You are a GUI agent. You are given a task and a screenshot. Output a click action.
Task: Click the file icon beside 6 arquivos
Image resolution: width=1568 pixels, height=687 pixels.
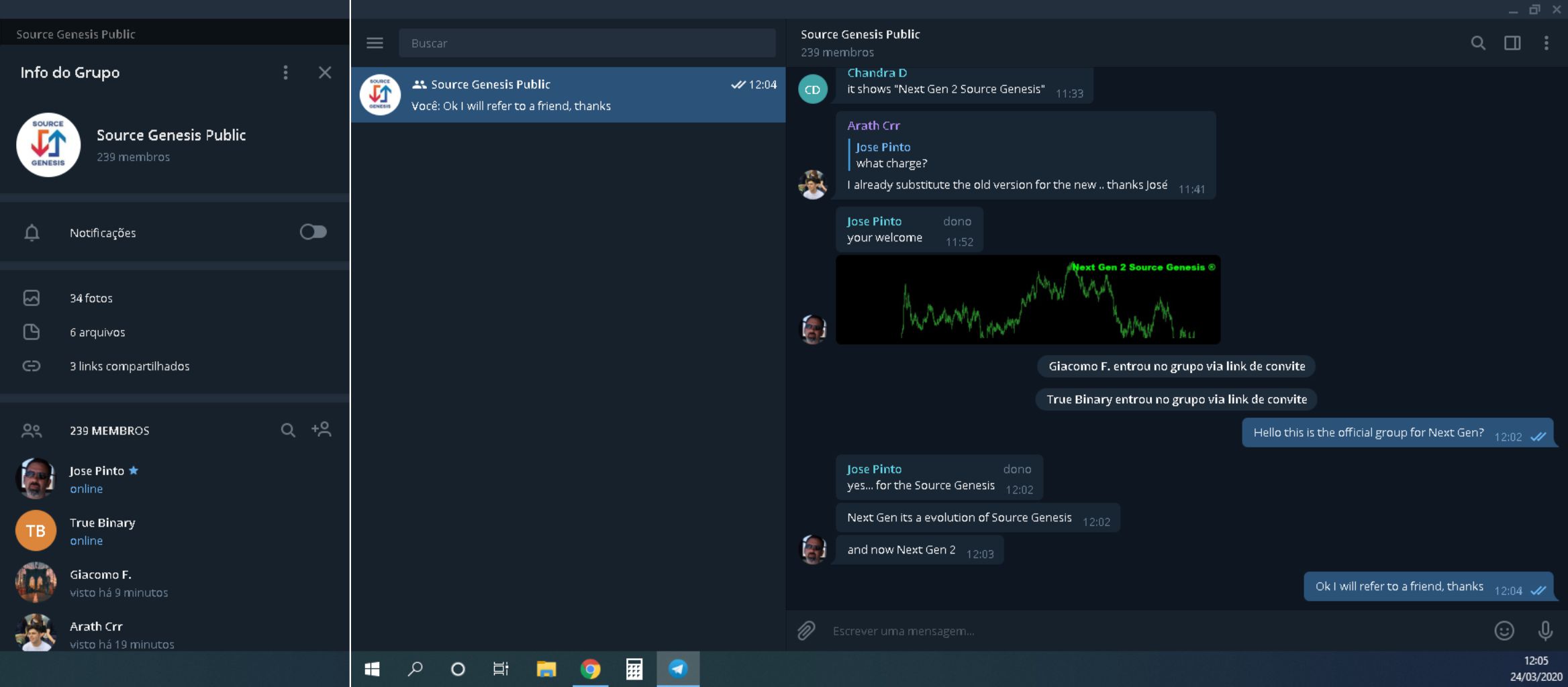click(x=32, y=332)
